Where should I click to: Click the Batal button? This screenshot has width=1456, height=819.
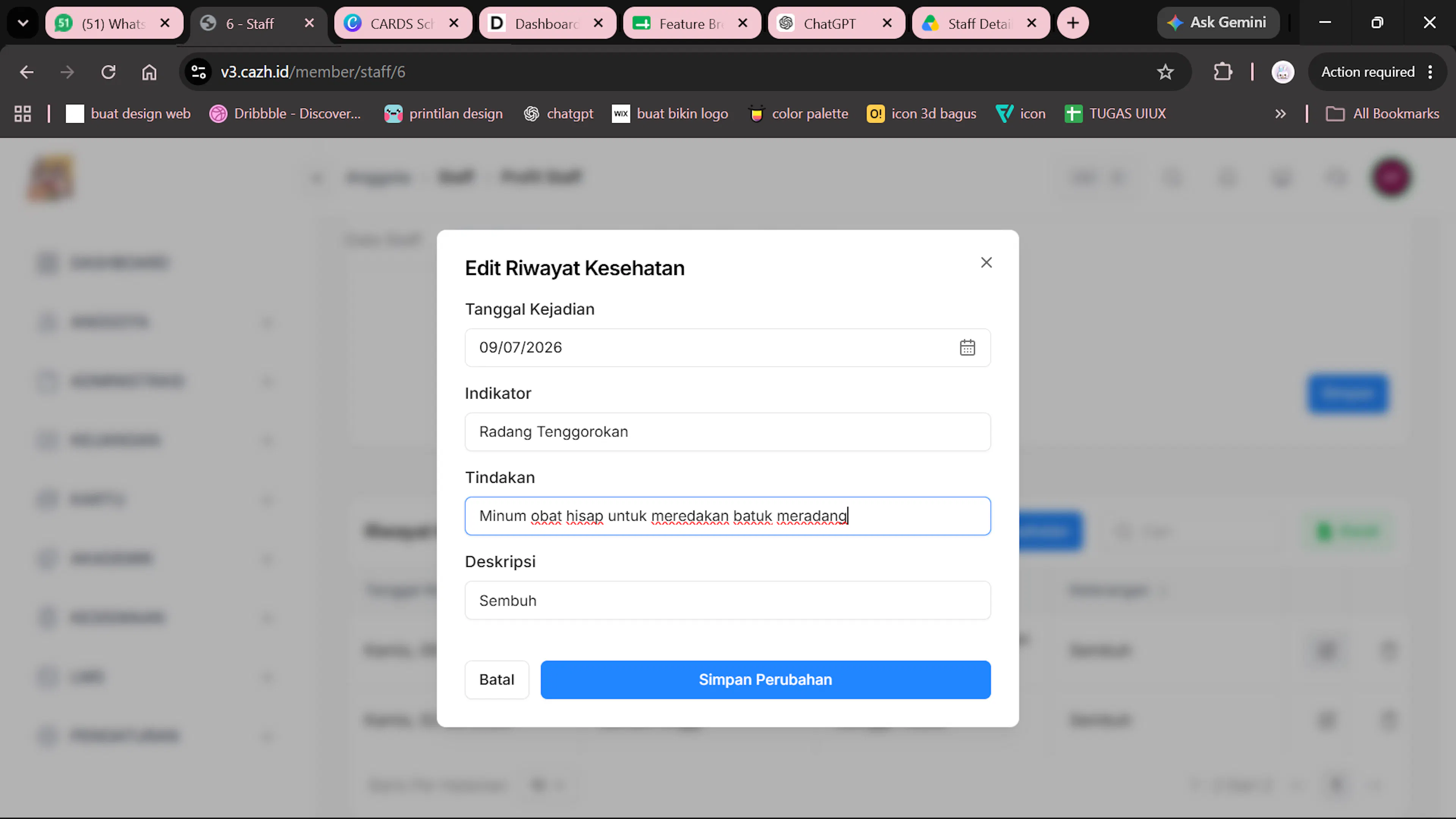click(x=497, y=679)
